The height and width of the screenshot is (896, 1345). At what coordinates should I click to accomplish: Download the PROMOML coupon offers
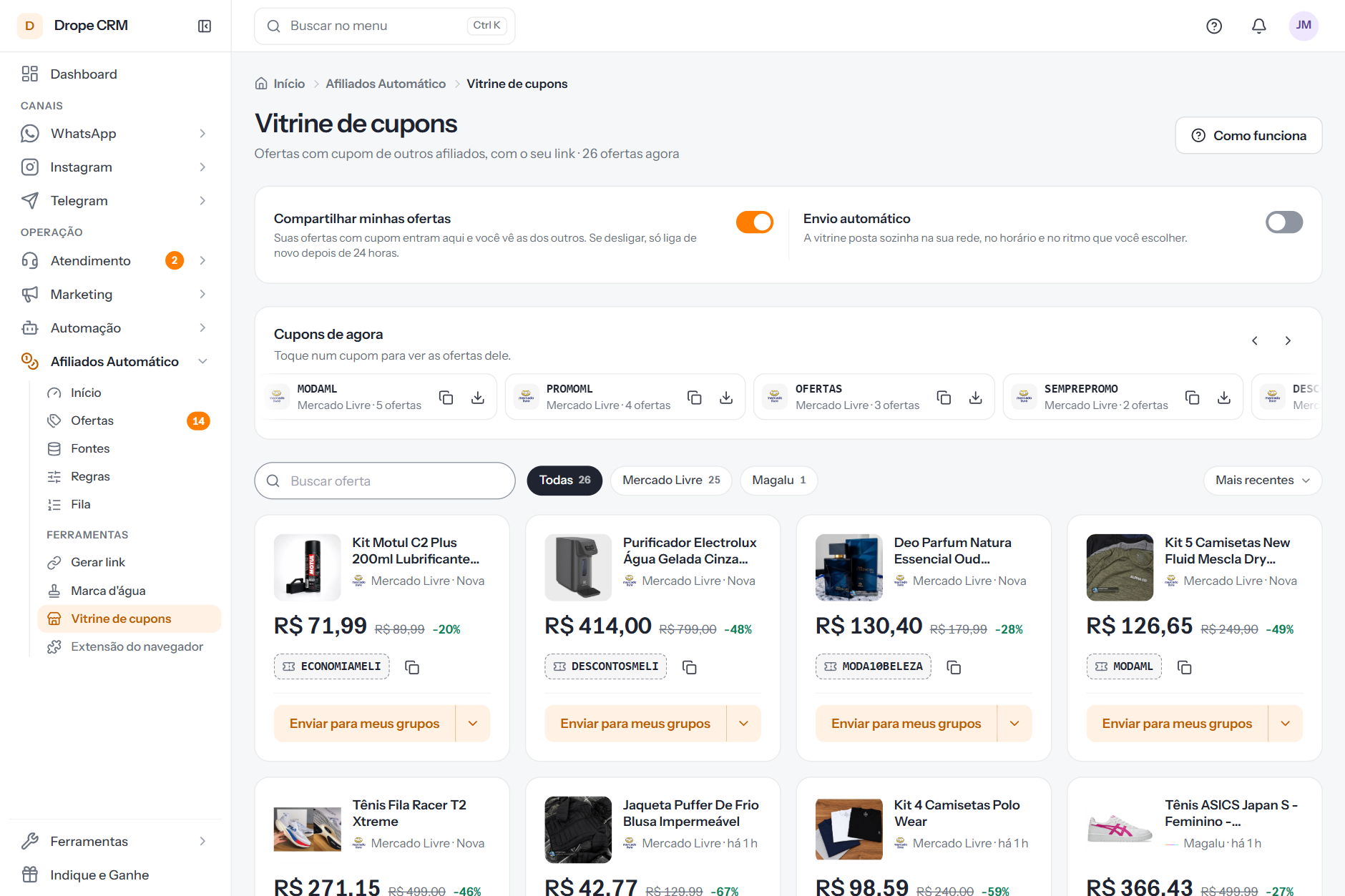coord(726,397)
